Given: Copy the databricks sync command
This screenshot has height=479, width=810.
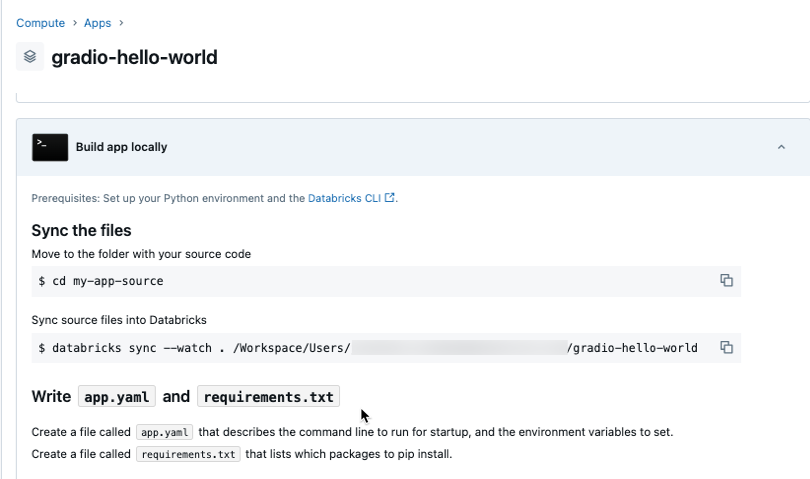Looking at the screenshot, I should click(727, 347).
